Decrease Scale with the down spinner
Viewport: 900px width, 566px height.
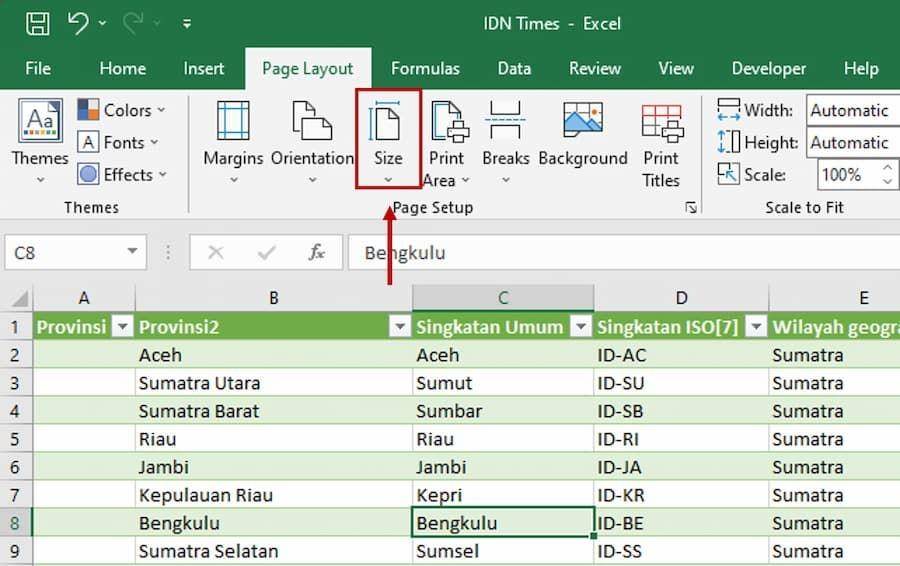click(887, 182)
